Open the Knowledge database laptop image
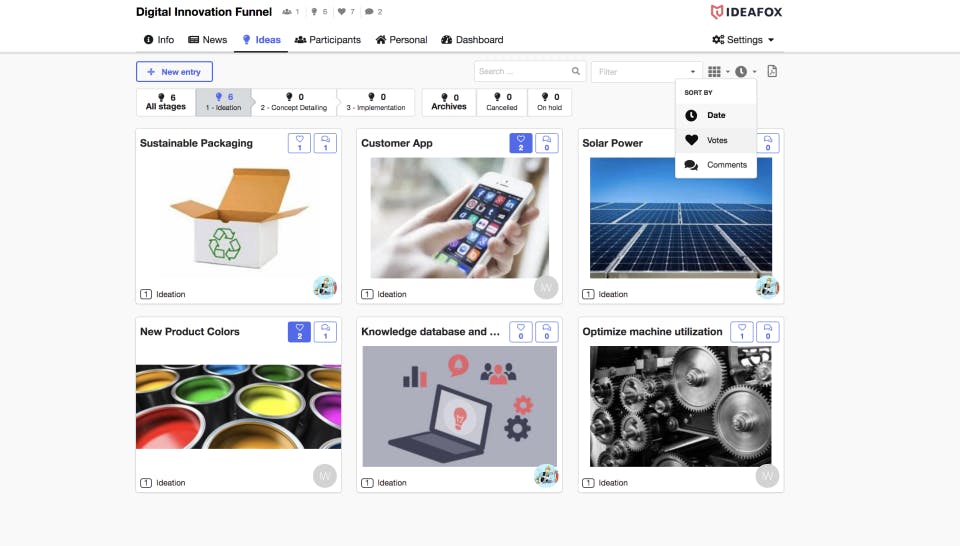 tap(459, 406)
